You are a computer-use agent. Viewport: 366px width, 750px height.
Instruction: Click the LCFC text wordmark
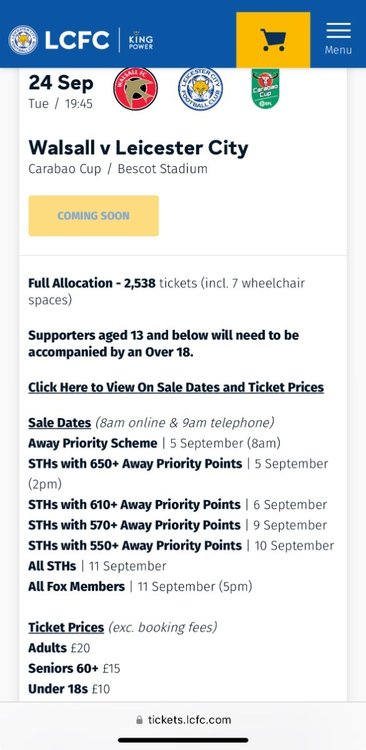(77, 40)
